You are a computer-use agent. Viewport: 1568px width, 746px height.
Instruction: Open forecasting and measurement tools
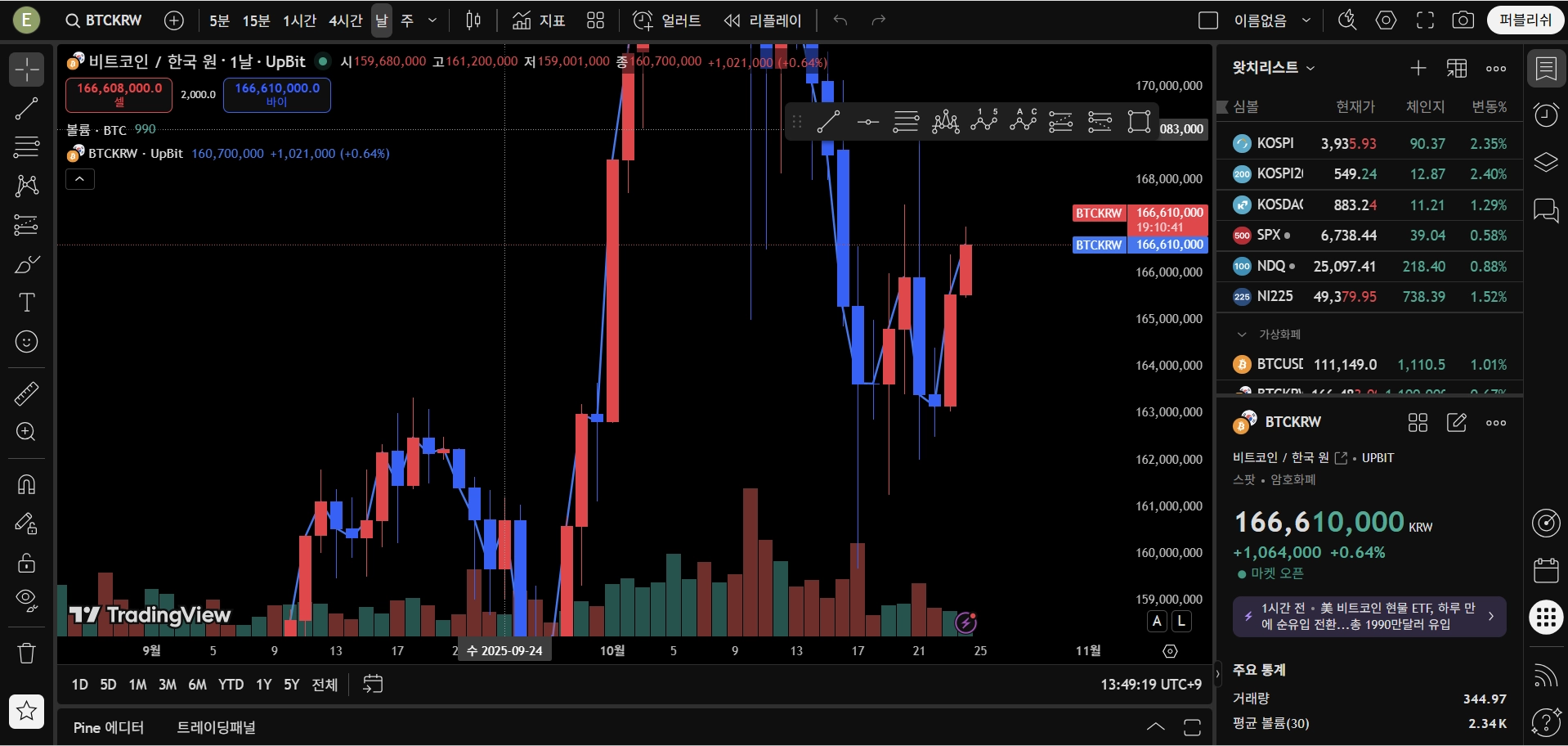point(26,225)
